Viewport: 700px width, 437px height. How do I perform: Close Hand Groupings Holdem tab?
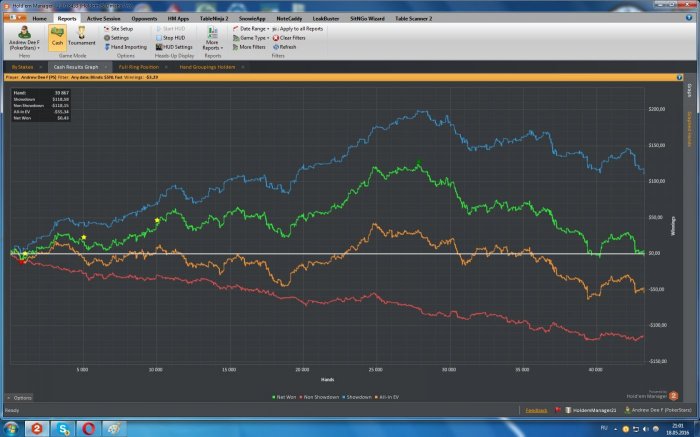[x=243, y=67]
